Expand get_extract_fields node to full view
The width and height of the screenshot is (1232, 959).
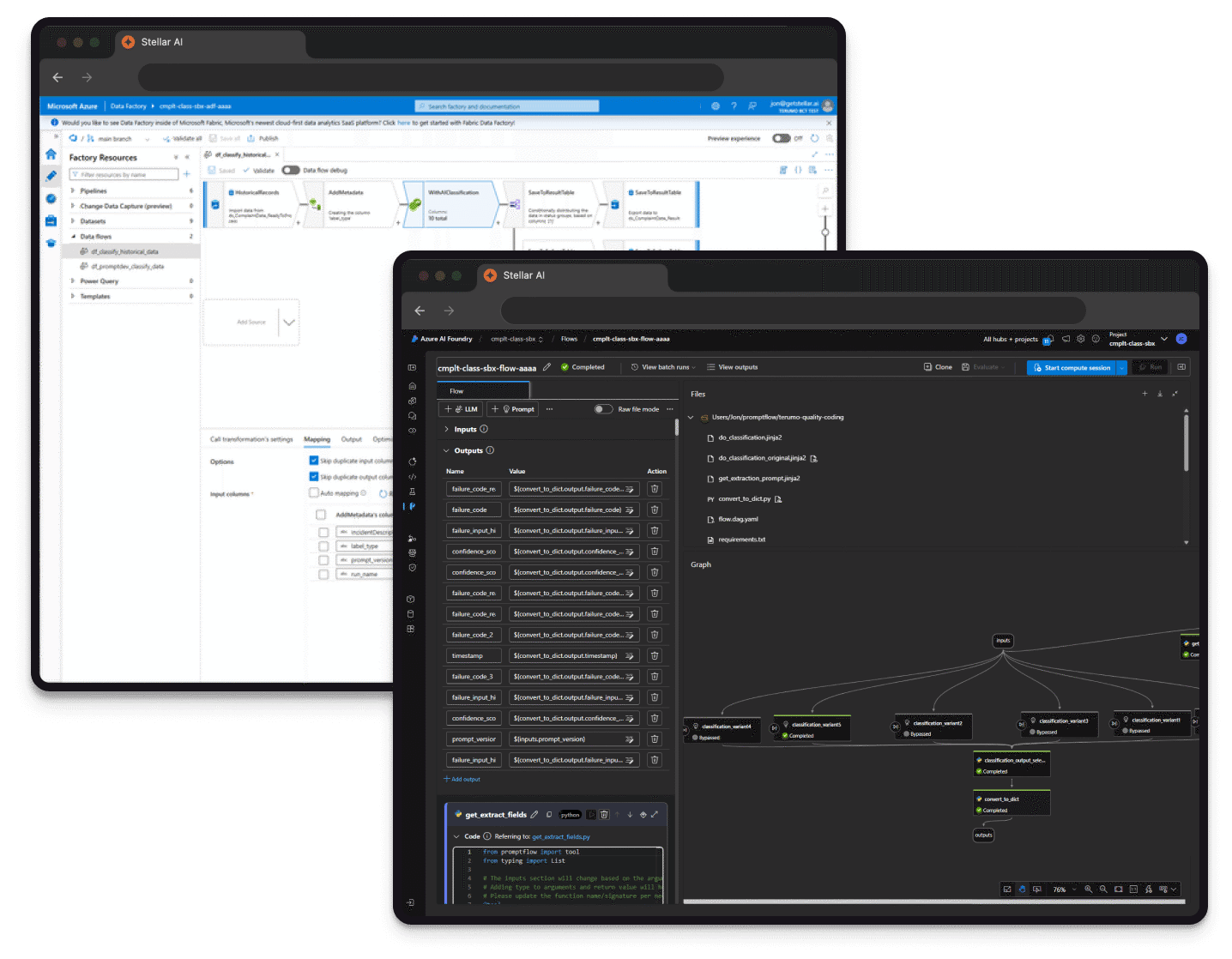click(x=655, y=815)
